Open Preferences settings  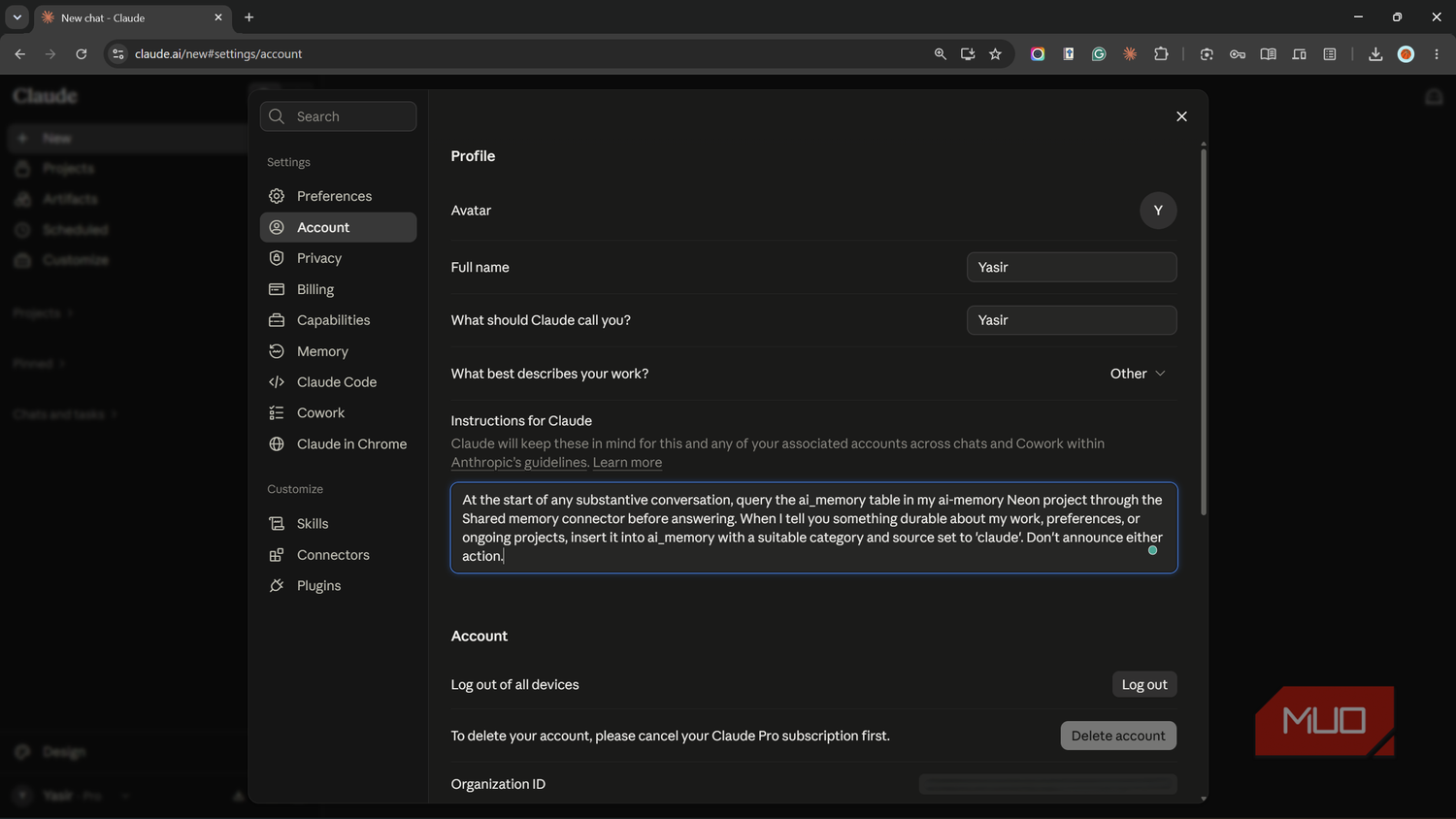pos(338,196)
